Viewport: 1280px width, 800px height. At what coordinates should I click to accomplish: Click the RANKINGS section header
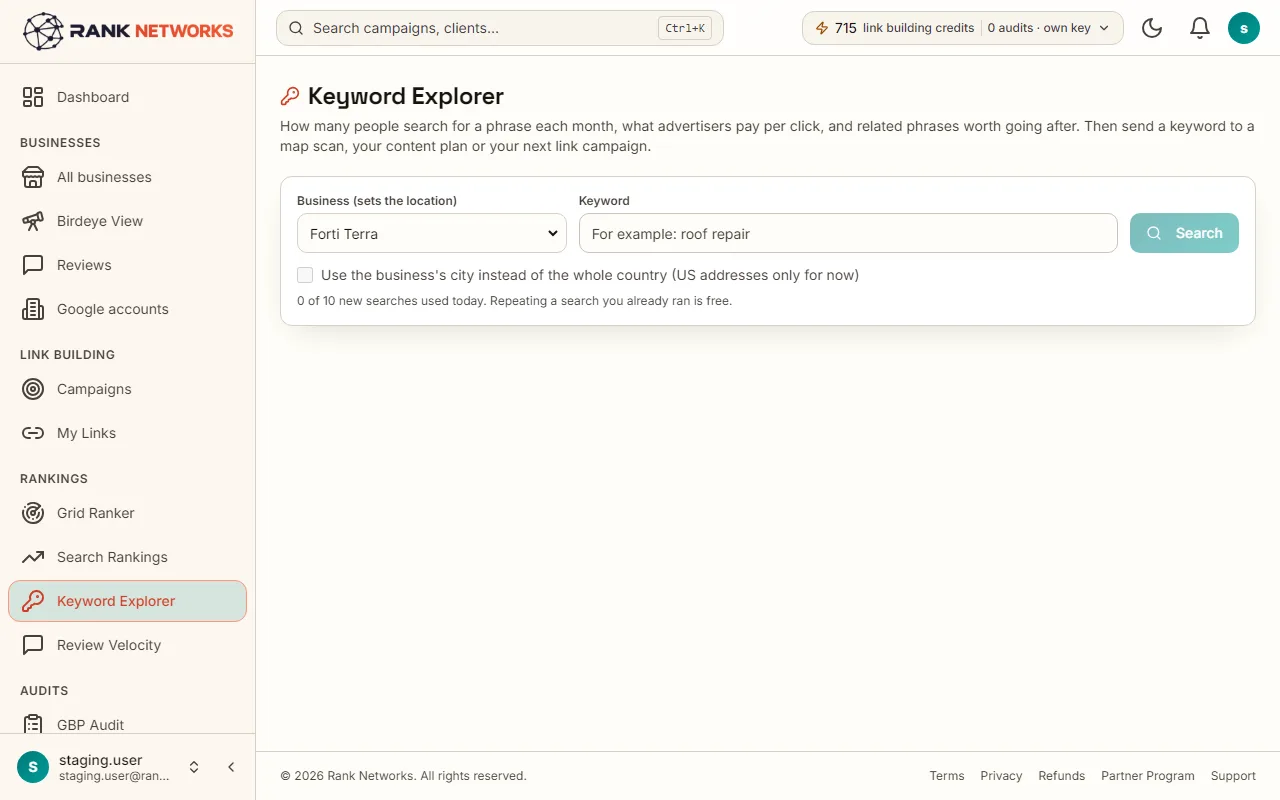click(x=54, y=479)
